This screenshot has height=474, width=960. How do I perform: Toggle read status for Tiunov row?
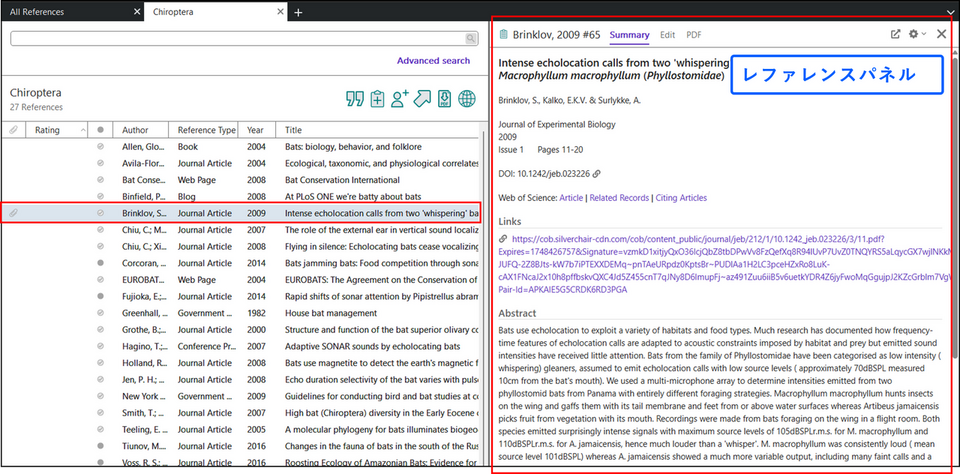point(100,446)
